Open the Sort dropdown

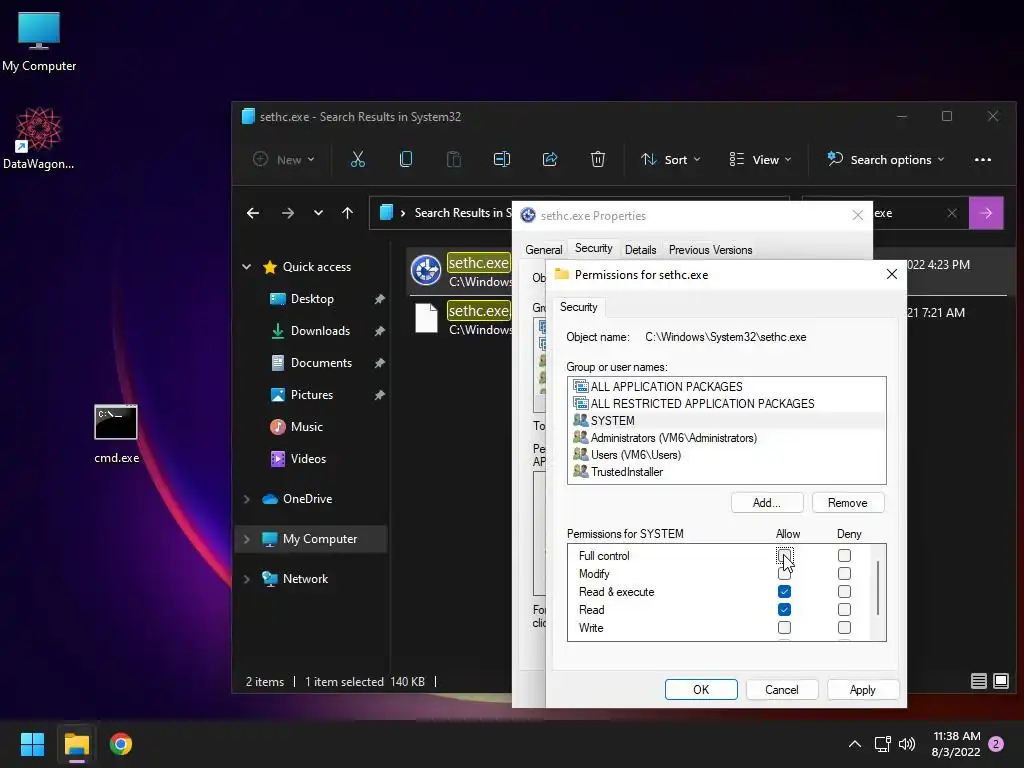[x=671, y=159]
